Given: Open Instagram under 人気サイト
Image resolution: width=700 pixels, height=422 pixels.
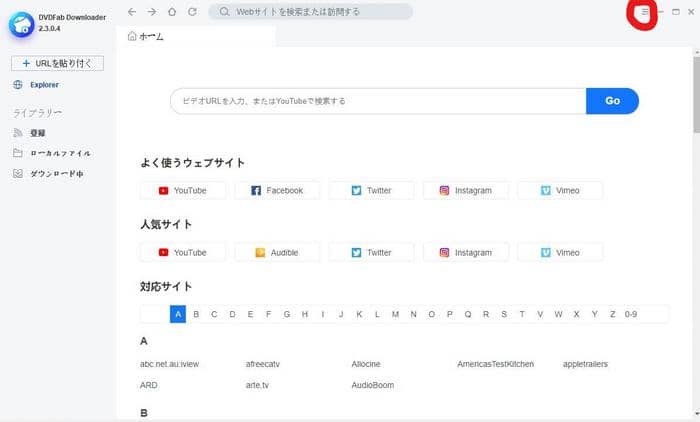Looking at the screenshot, I should pos(466,253).
